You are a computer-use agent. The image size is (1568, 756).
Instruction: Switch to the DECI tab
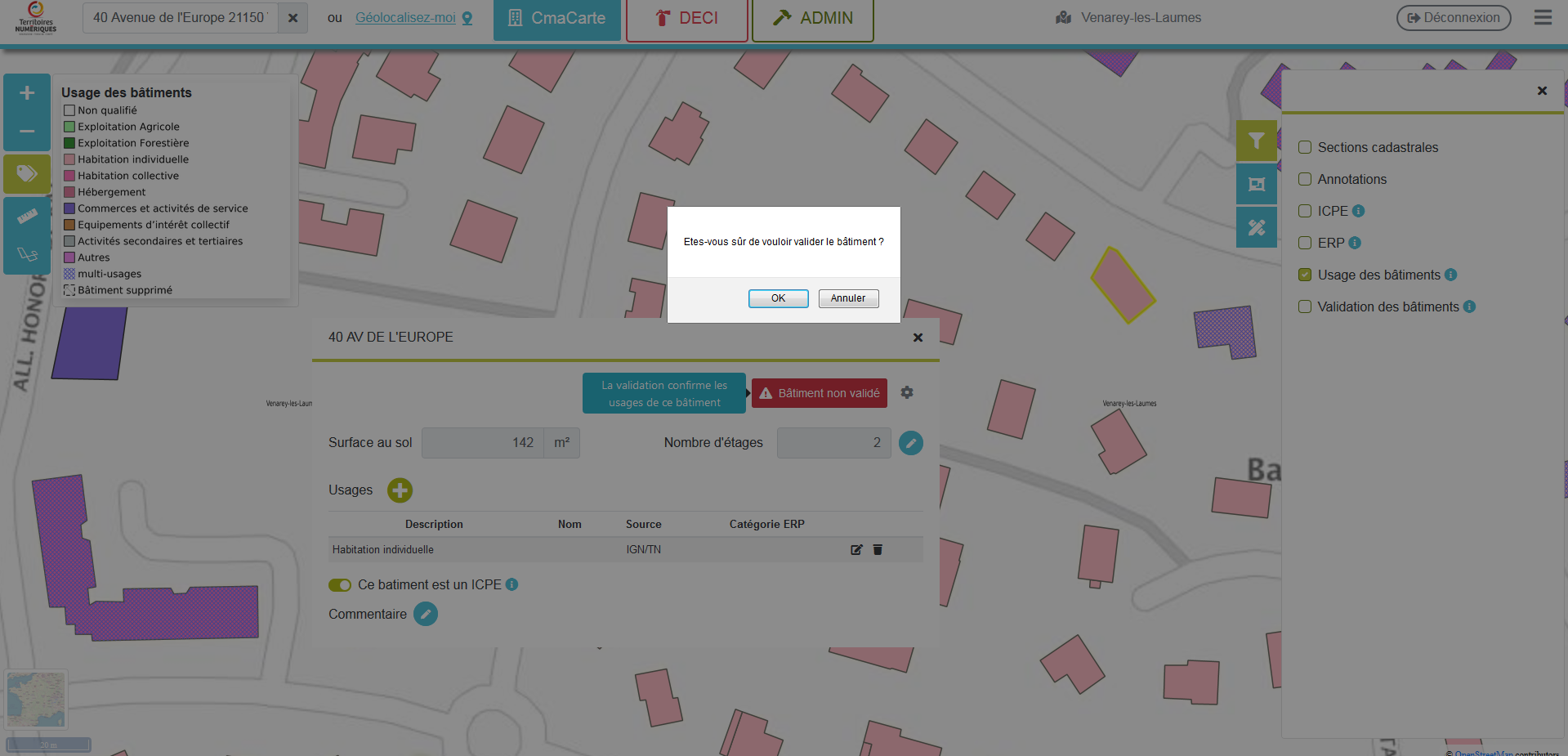click(x=686, y=18)
